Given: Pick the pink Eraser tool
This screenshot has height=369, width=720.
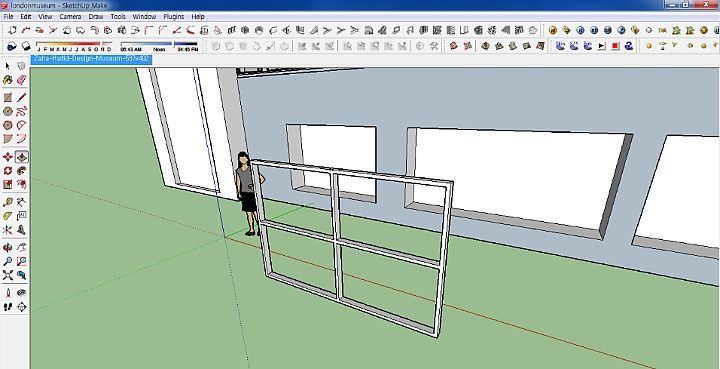Looking at the screenshot, I should (22, 80).
